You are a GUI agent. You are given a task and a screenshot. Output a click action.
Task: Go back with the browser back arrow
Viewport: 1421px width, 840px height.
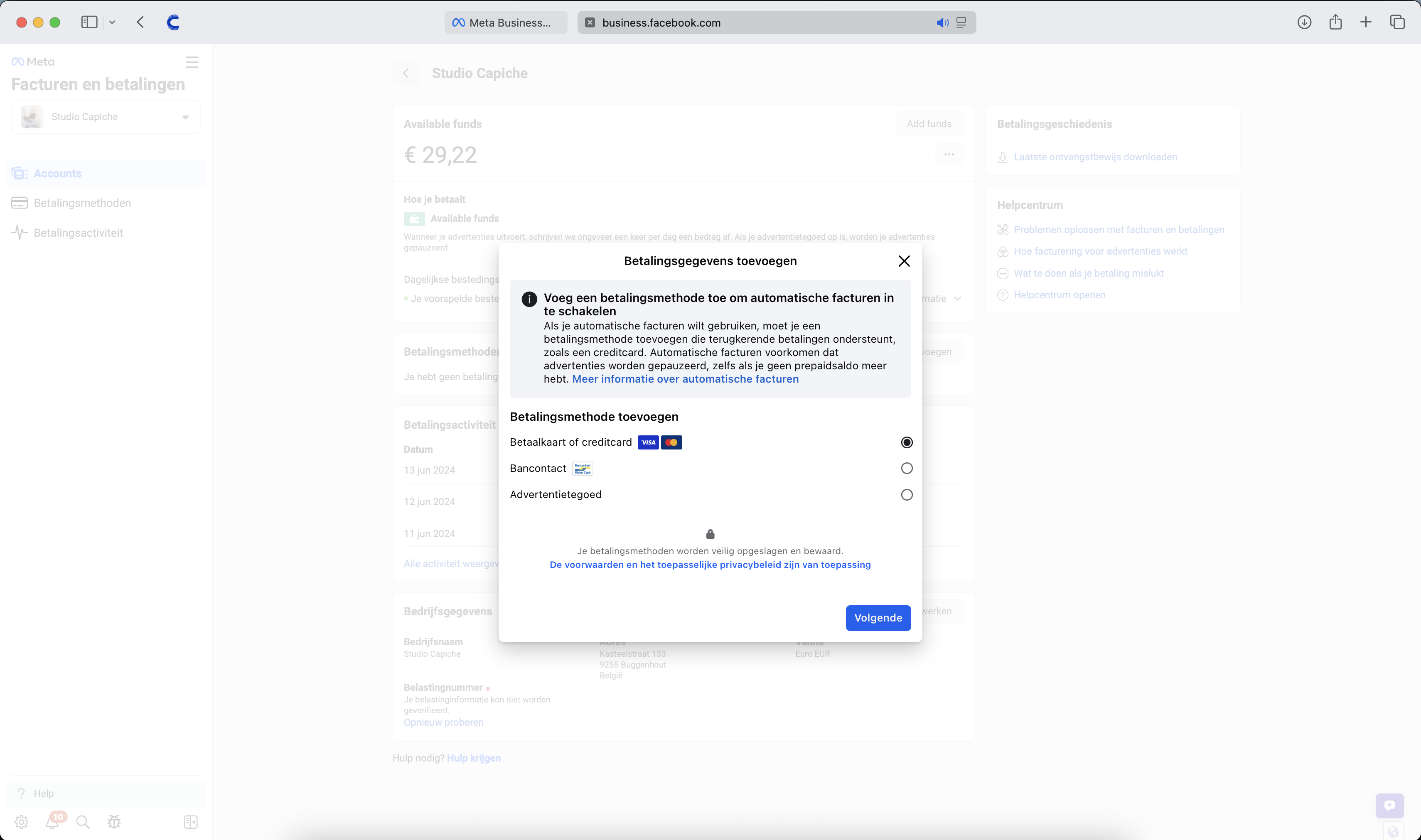click(x=140, y=22)
